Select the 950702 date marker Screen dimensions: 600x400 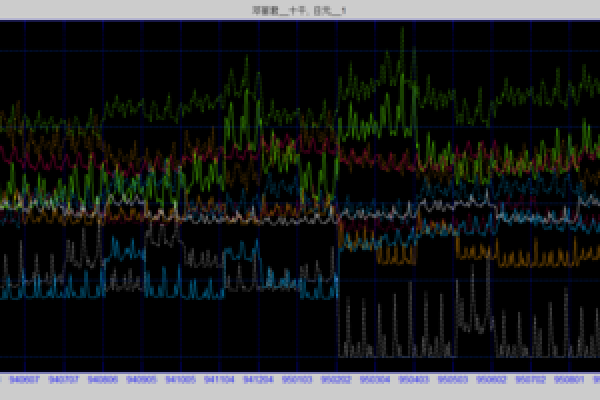tap(530, 380)
